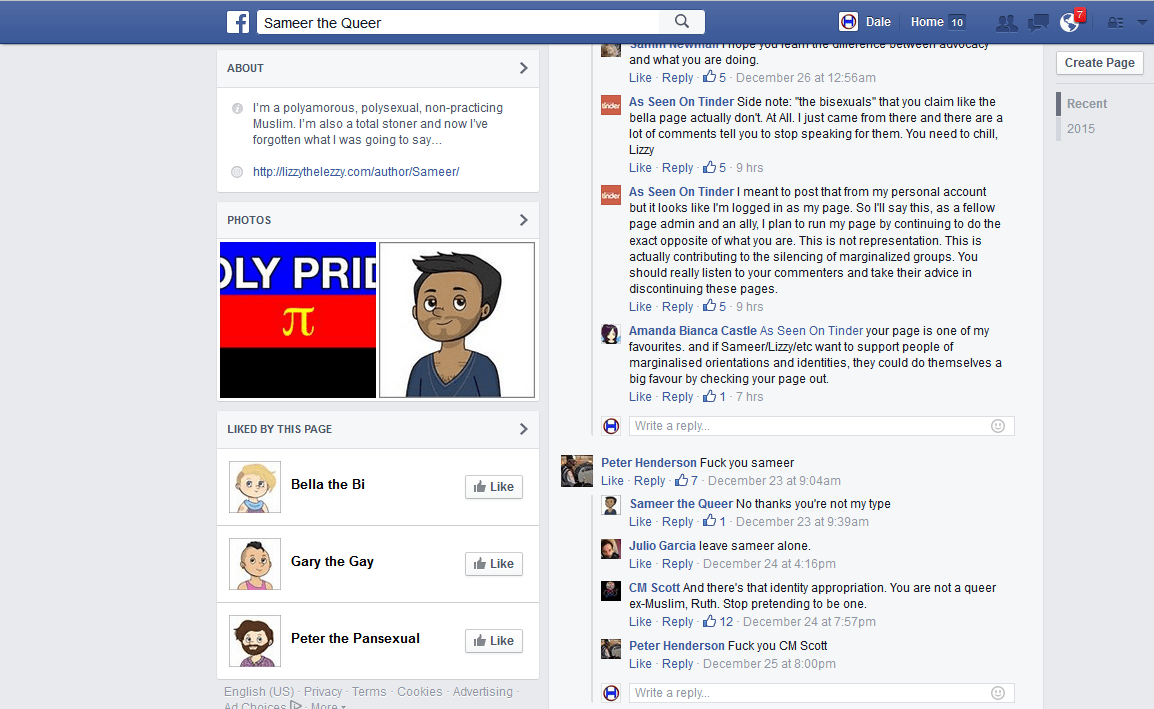Like the Peter the Pansexual page
The height and width of the screenshot is (709, 1154).
494,641
